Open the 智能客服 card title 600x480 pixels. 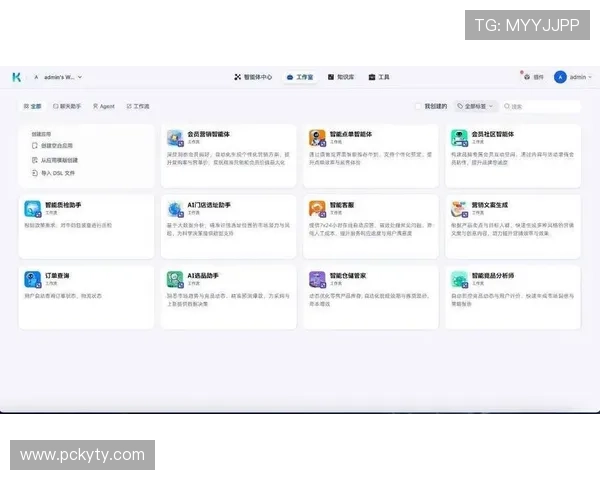tap(342, 205)
